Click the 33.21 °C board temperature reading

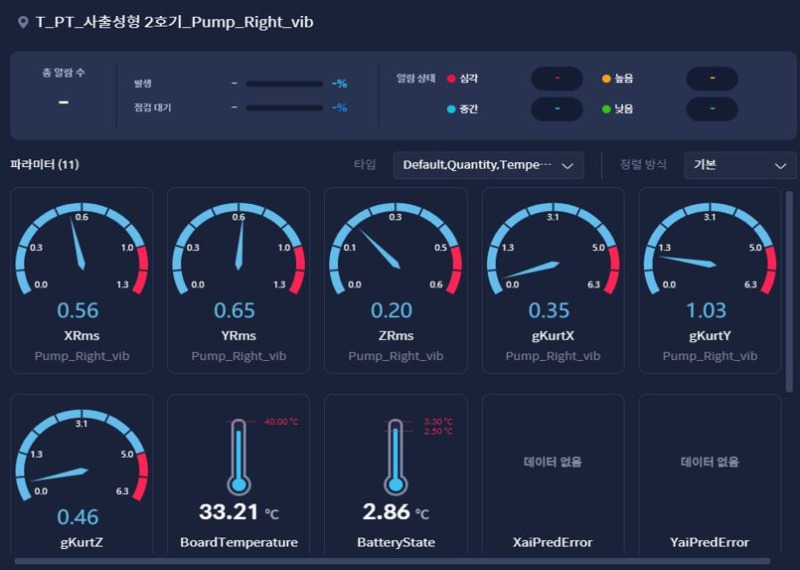[239, 512]
